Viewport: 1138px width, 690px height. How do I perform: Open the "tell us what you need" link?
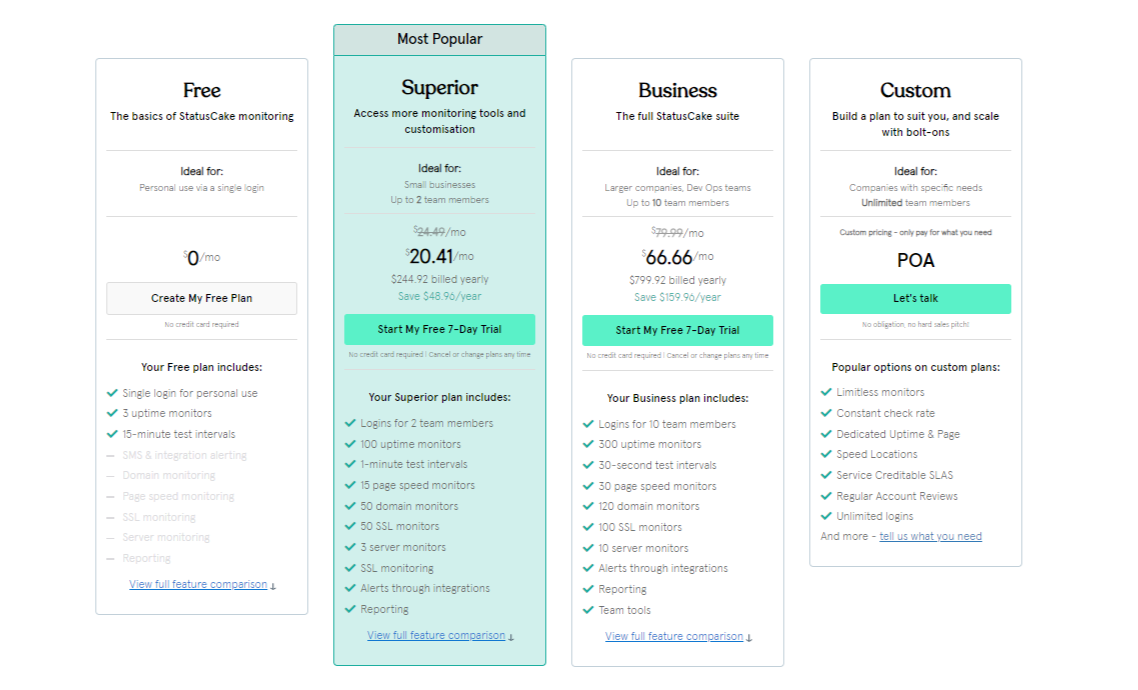click(930, 536)
